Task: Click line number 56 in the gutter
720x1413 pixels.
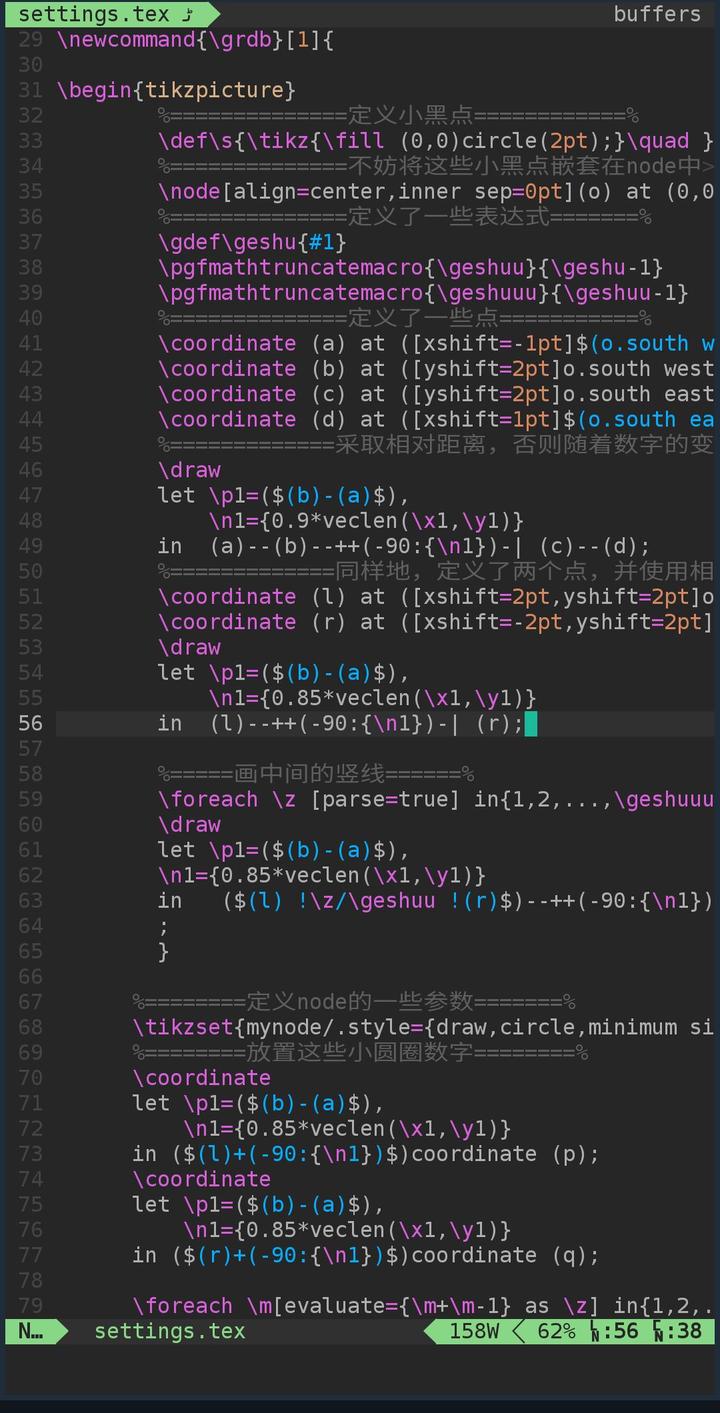Action: coord(30,723)
